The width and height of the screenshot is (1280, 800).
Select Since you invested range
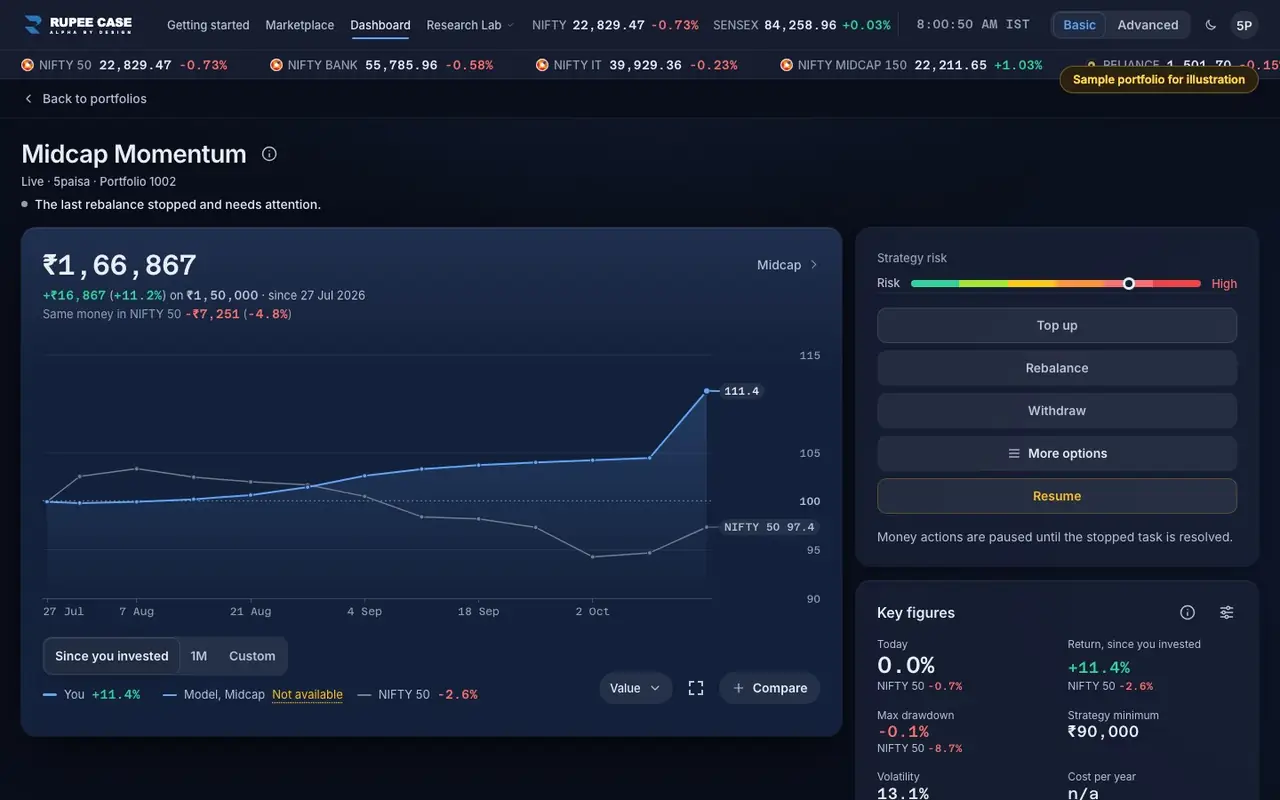coord(112,656)
